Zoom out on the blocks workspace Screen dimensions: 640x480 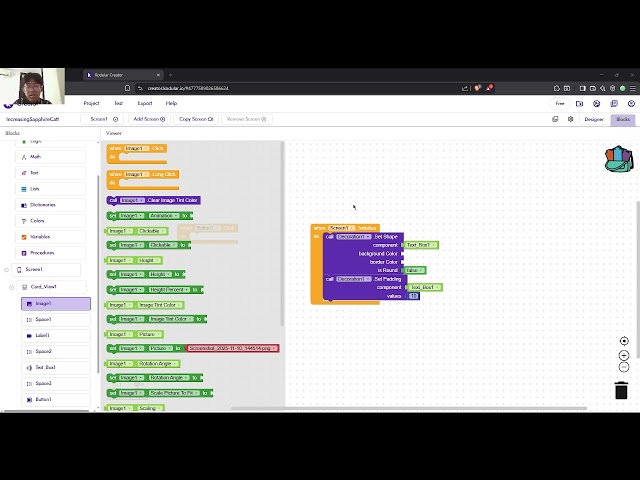pyautogui.click(x=624, y=367)
